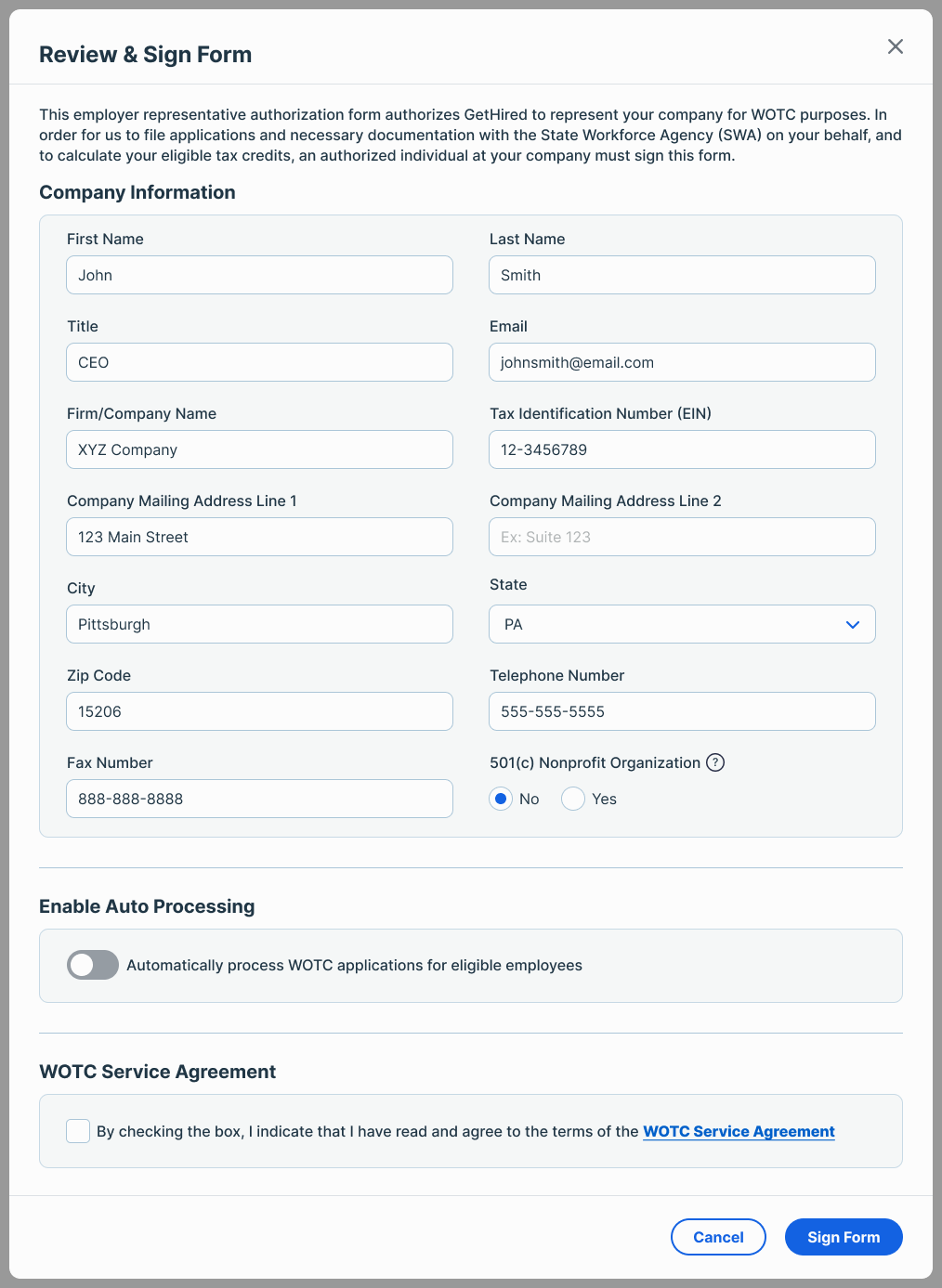Check the WOTC Service Agreement checkbox
Viewport: 942px width, 1288px height.
tap(78, 1131)
